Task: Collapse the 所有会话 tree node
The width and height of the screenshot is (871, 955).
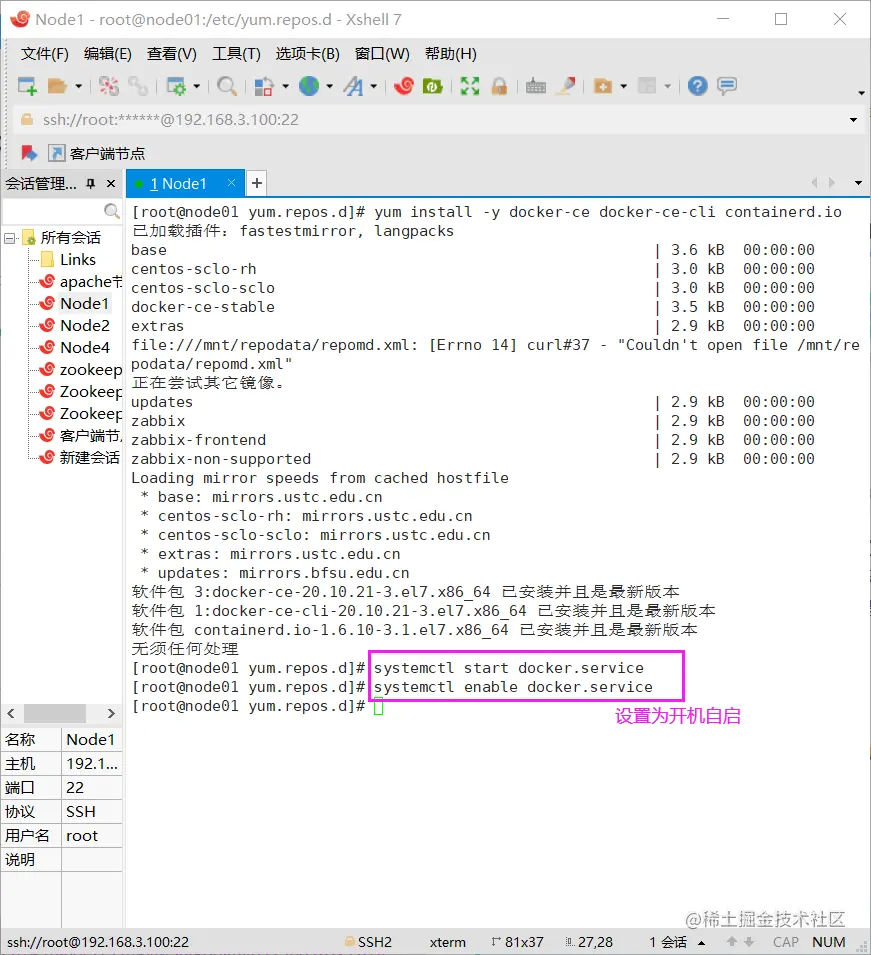Action: point(10,238)
